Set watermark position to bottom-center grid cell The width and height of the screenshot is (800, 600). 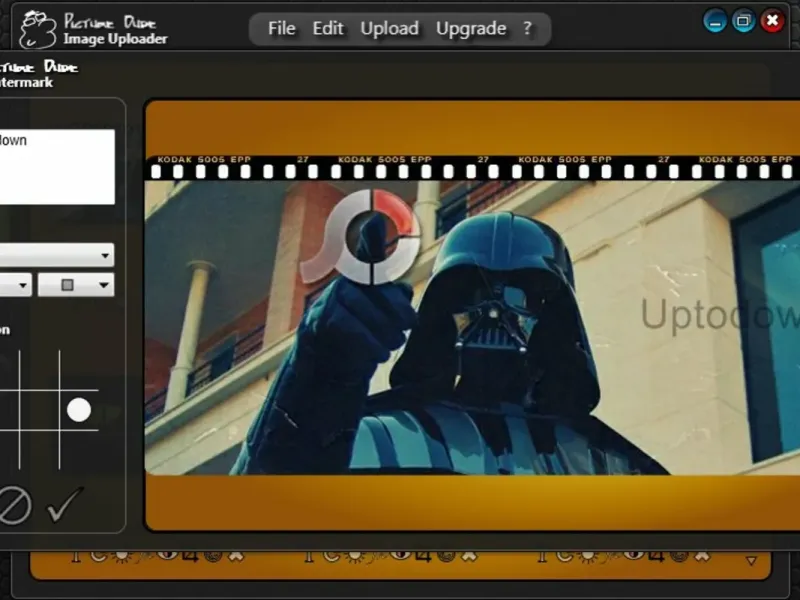(x=39, y=450)
